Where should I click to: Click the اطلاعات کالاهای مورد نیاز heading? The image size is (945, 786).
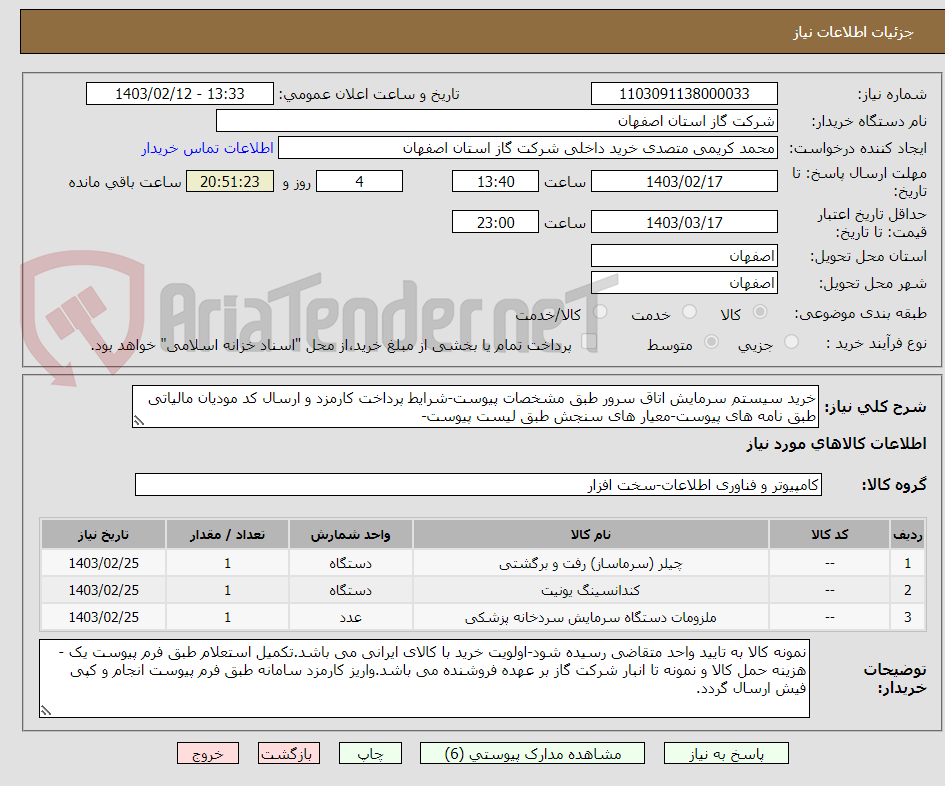click(836, 444)
